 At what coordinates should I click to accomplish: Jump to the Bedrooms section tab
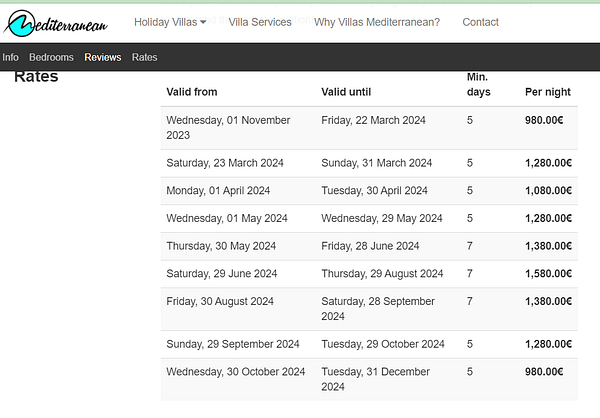(51, 57)
